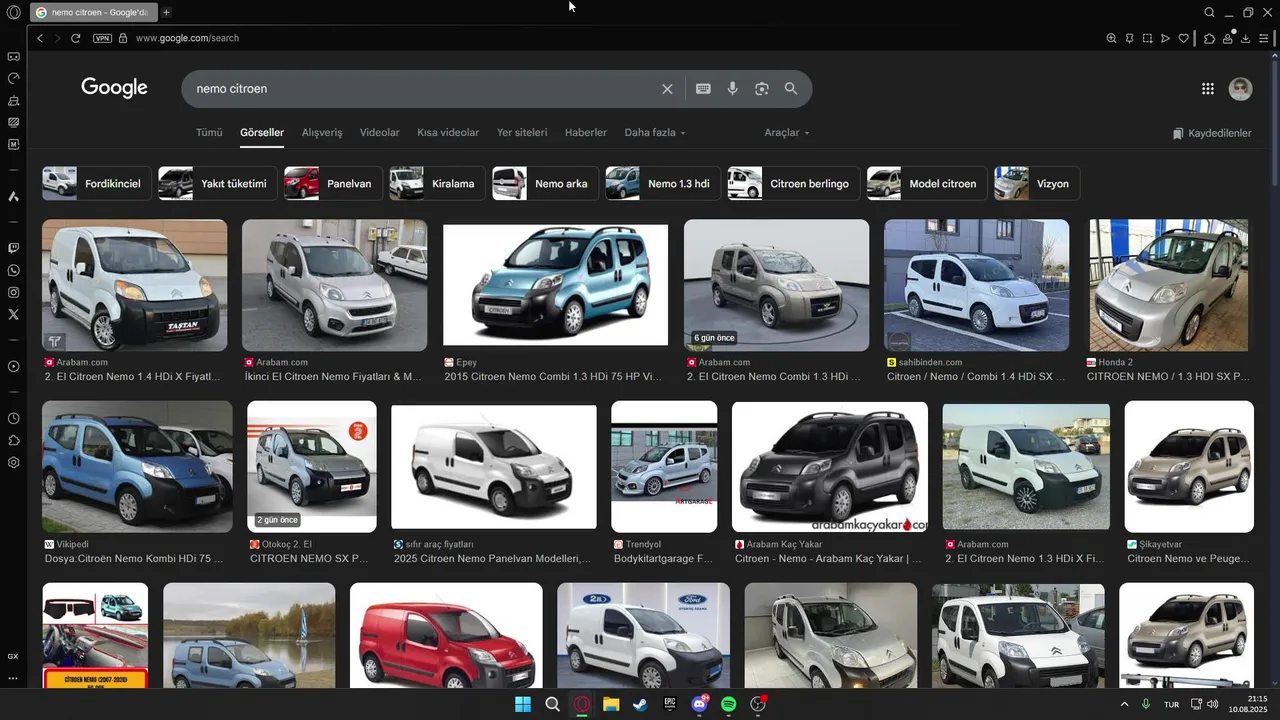Open the on-screen keyboard in the search box
Screen dimensions: 1280x720
[x=703, y=89]
